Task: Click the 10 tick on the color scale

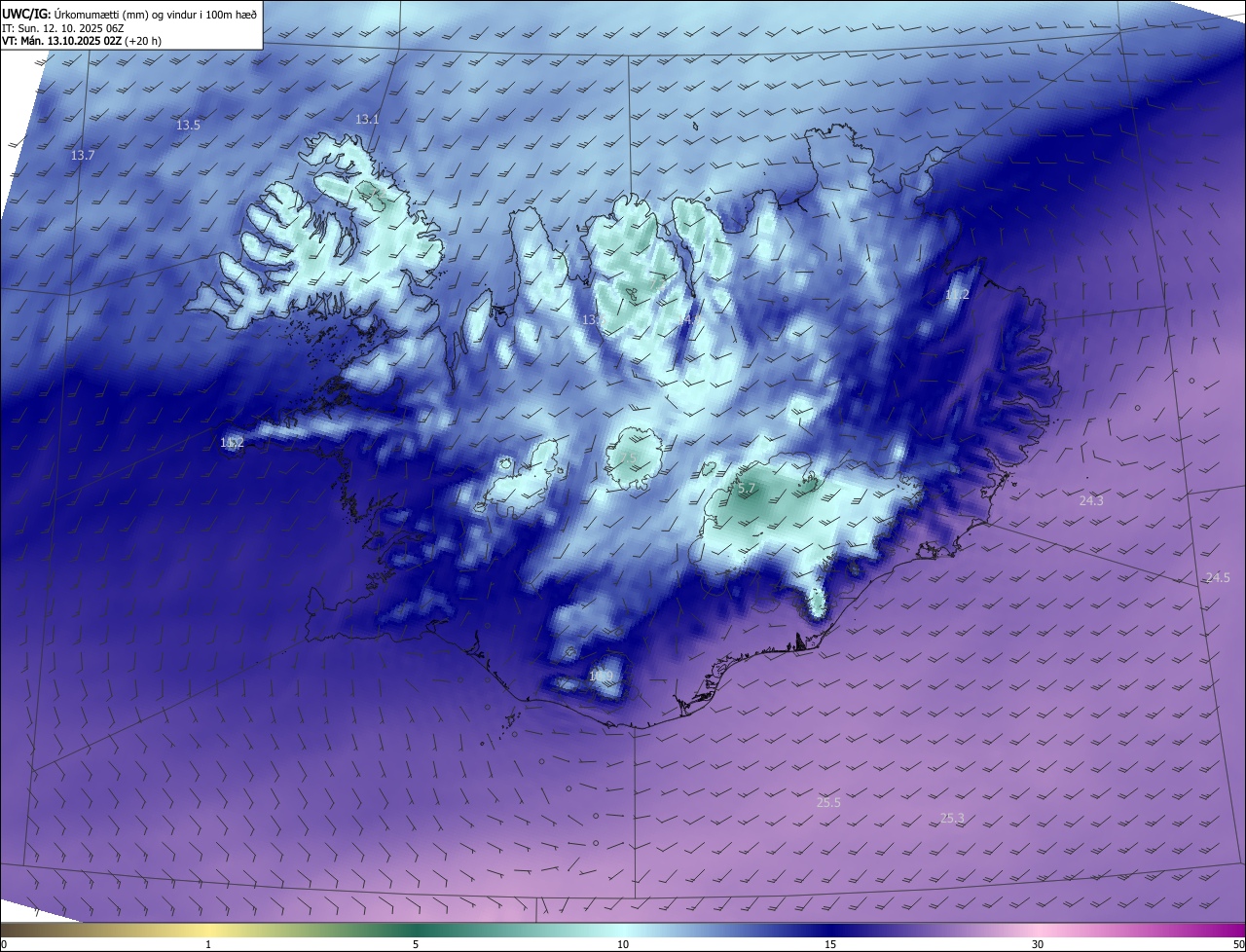Action: [623, 944]
